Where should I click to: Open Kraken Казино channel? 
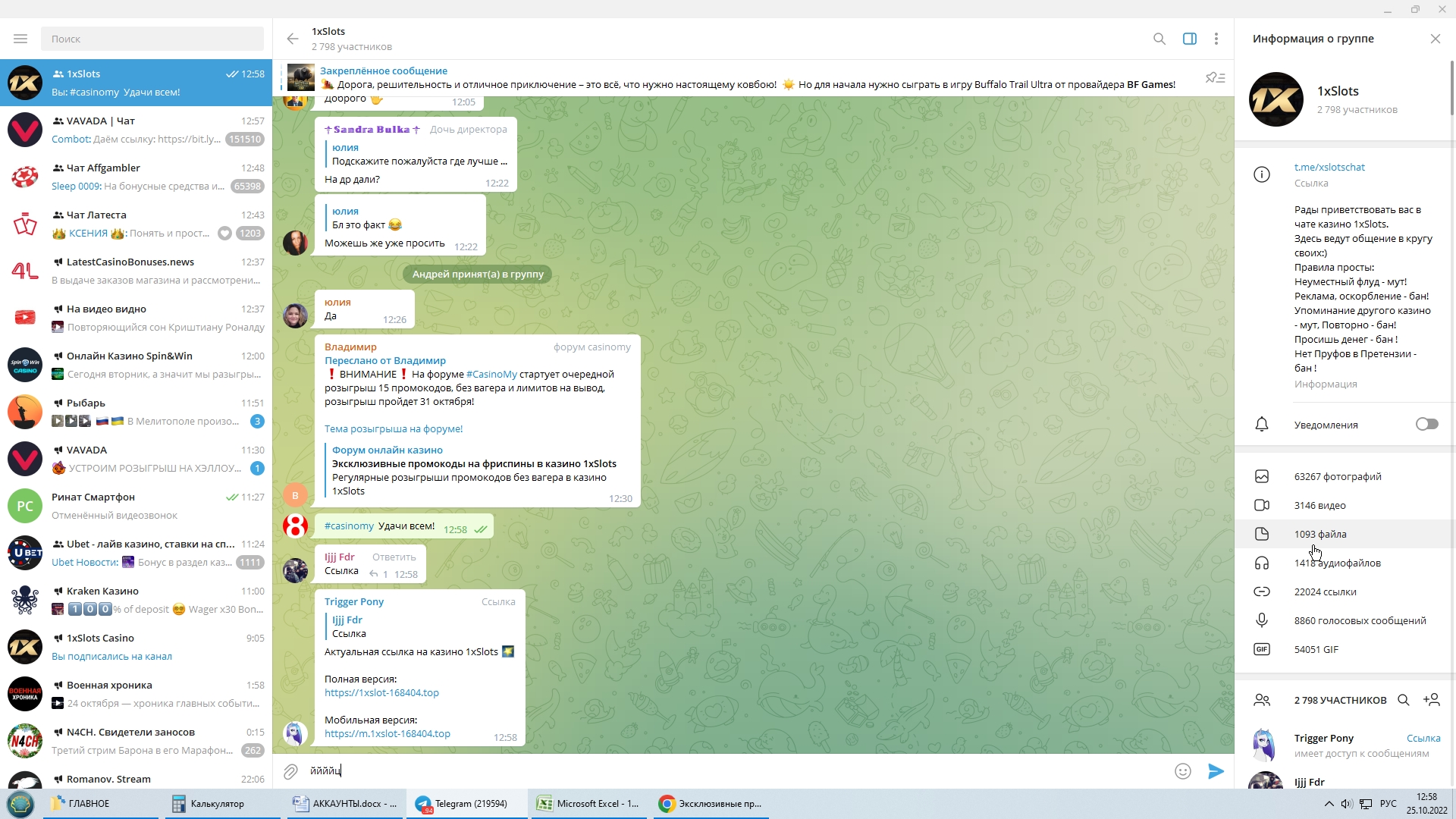pos(136,600)
